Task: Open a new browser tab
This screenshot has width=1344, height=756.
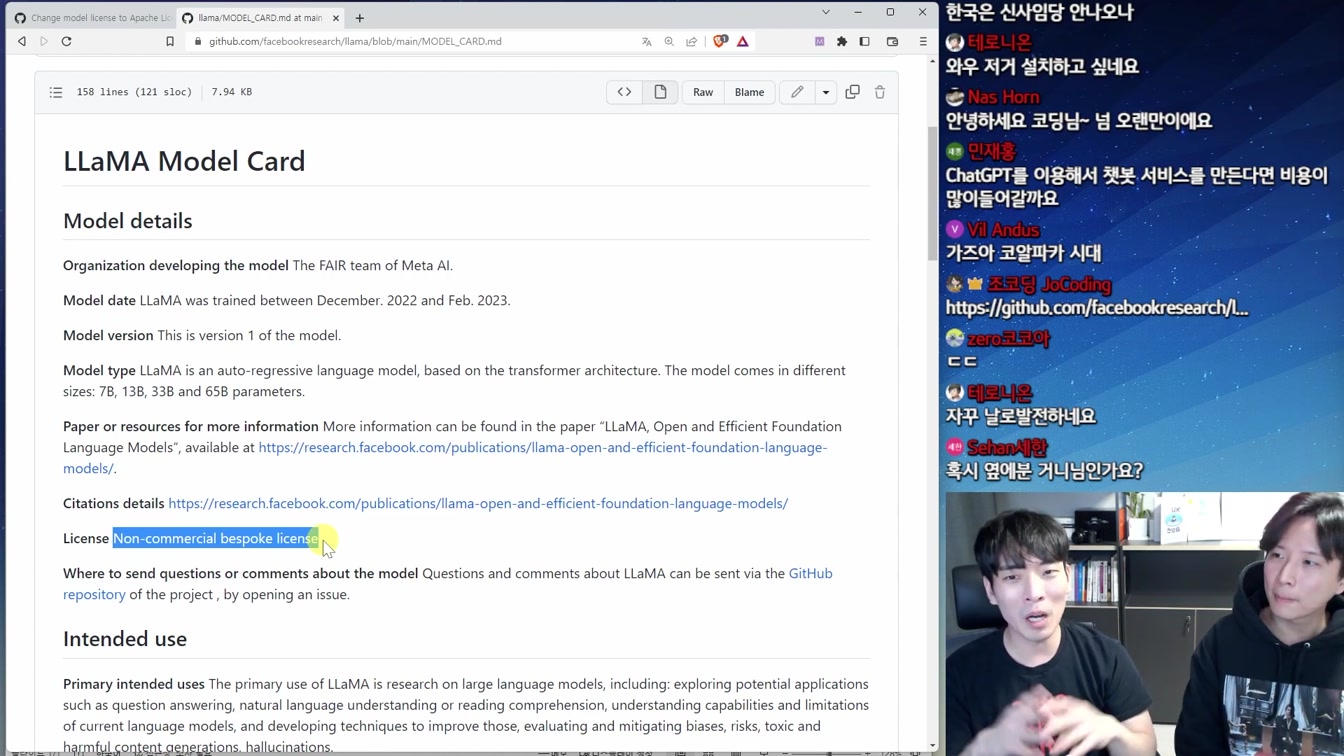Action: tap(360, 18)
